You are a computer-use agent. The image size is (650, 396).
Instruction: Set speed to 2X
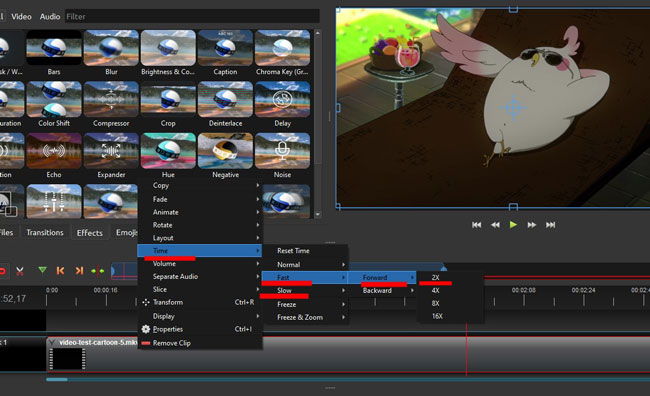[450, 277]
